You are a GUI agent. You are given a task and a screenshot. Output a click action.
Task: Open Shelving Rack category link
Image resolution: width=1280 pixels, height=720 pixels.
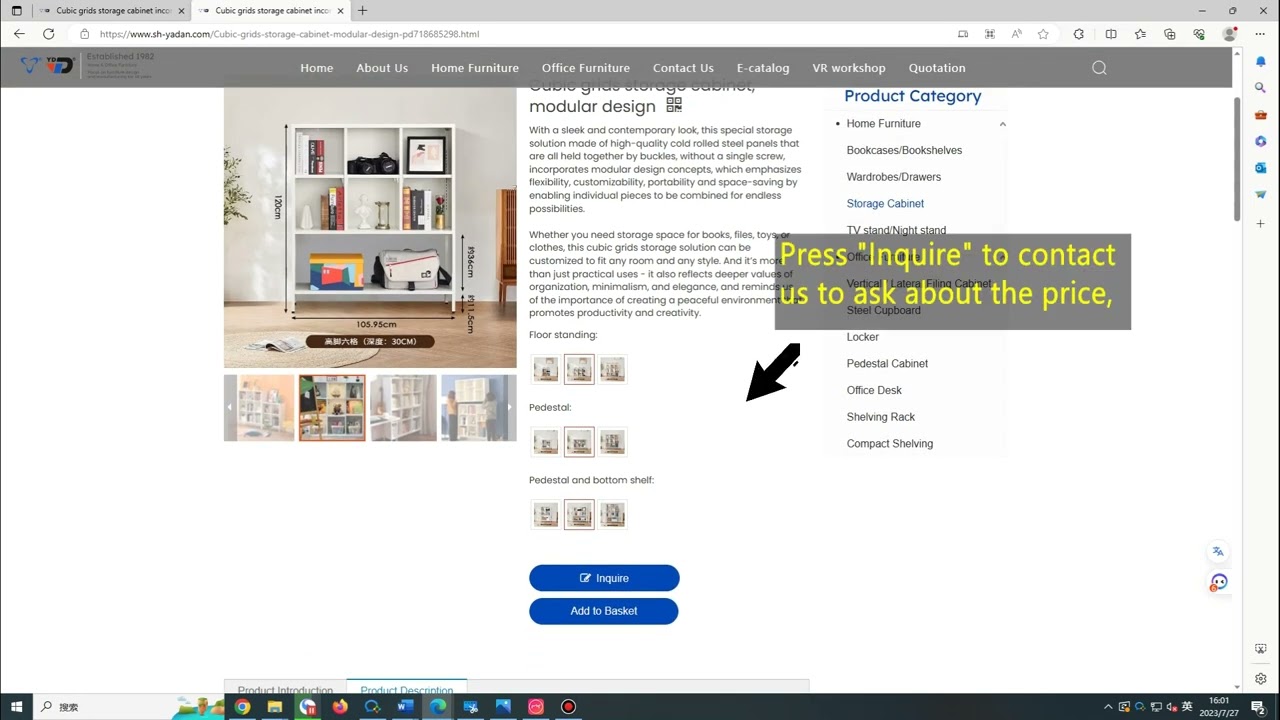pyautogui.click(x=881, y=417)
